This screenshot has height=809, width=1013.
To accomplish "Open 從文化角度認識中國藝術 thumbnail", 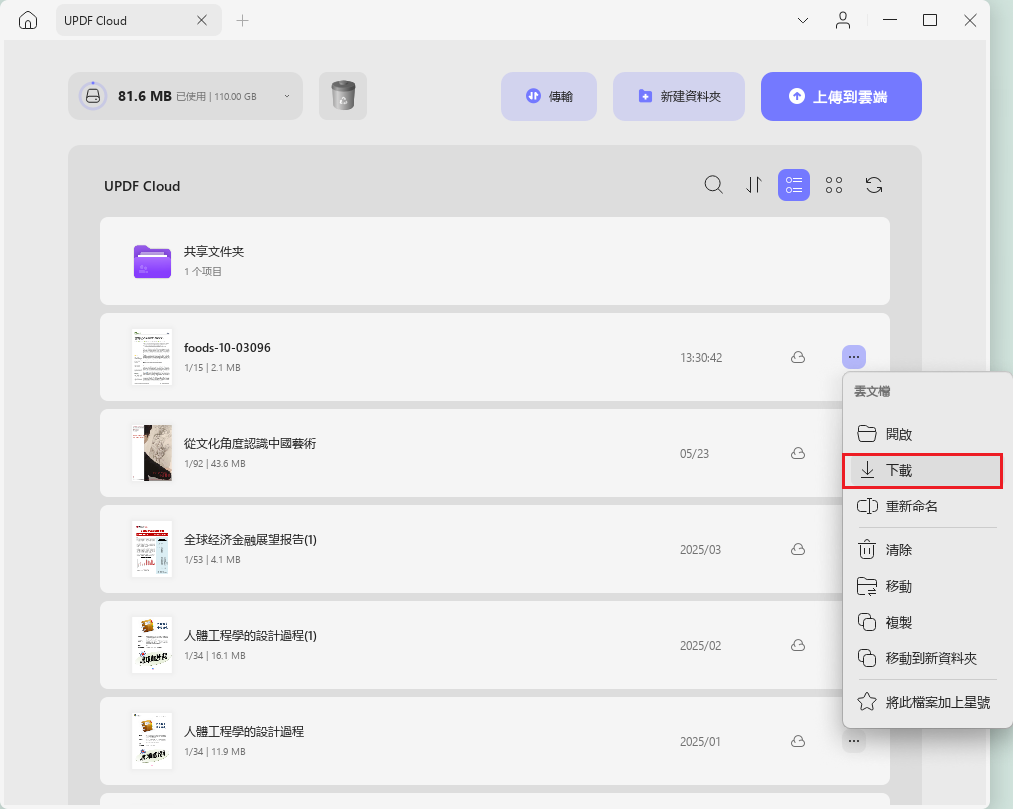I will (152, 453).
